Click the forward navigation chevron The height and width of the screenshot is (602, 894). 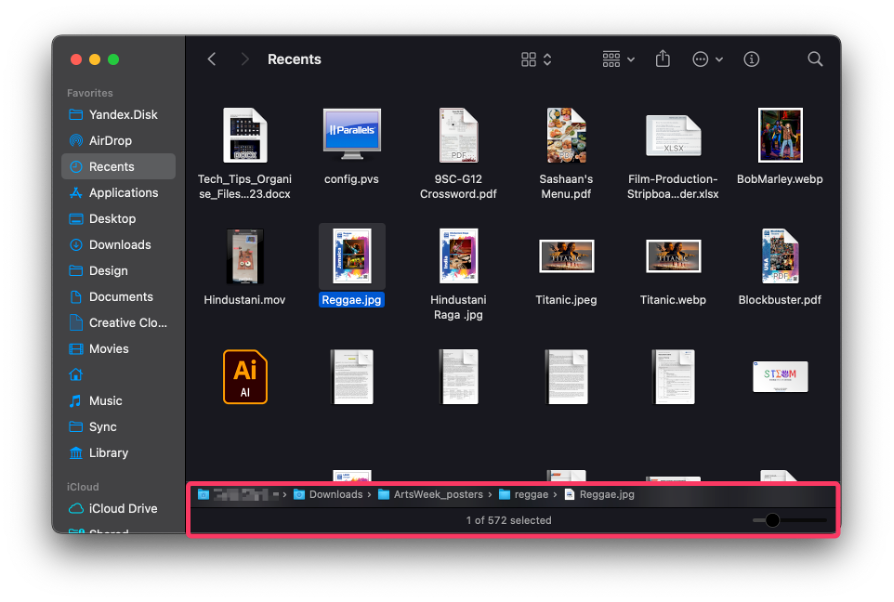[245, 59]
